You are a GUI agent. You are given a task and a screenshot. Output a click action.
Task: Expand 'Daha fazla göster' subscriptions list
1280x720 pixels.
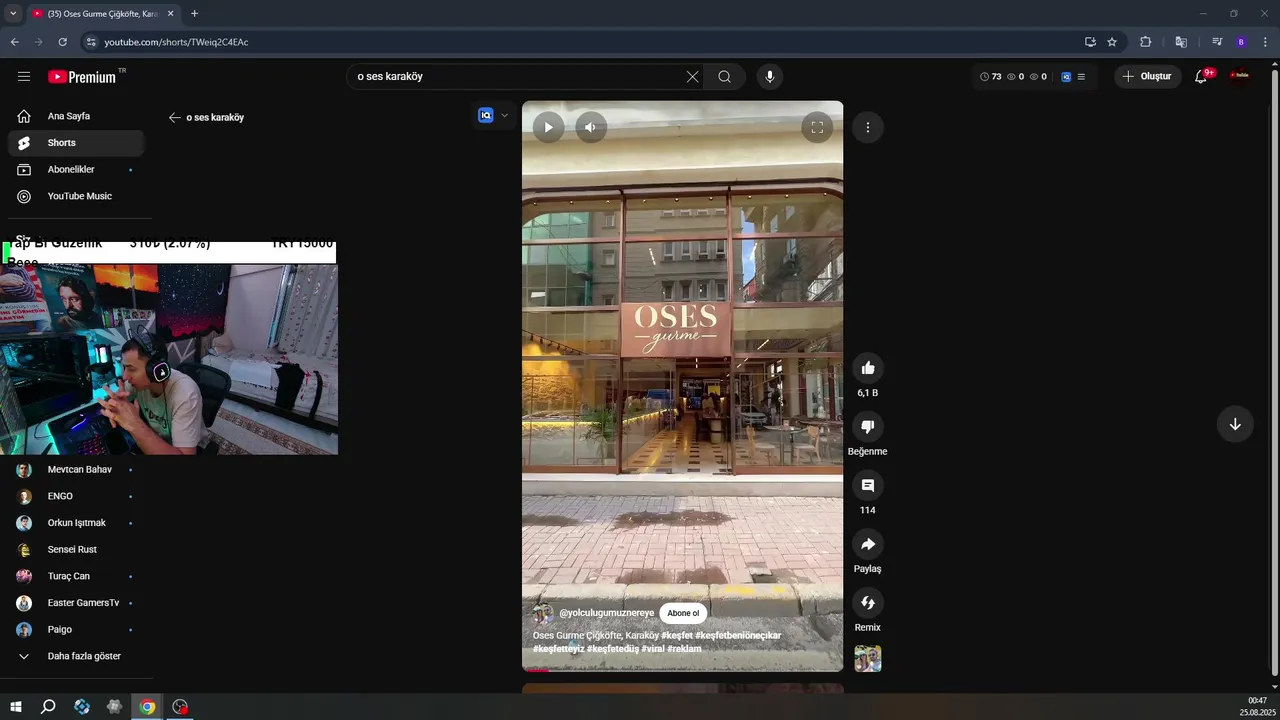(x=76, y=656)
